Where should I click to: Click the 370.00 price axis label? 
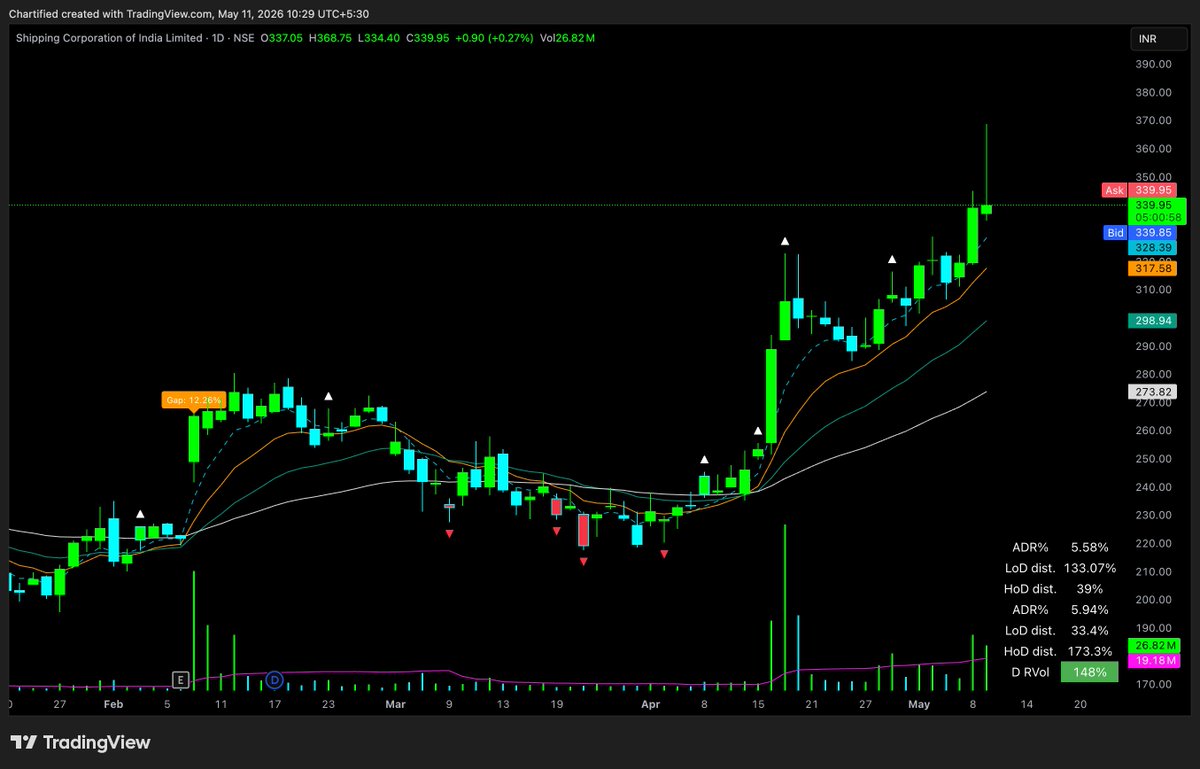click(x=1152, y=121)
